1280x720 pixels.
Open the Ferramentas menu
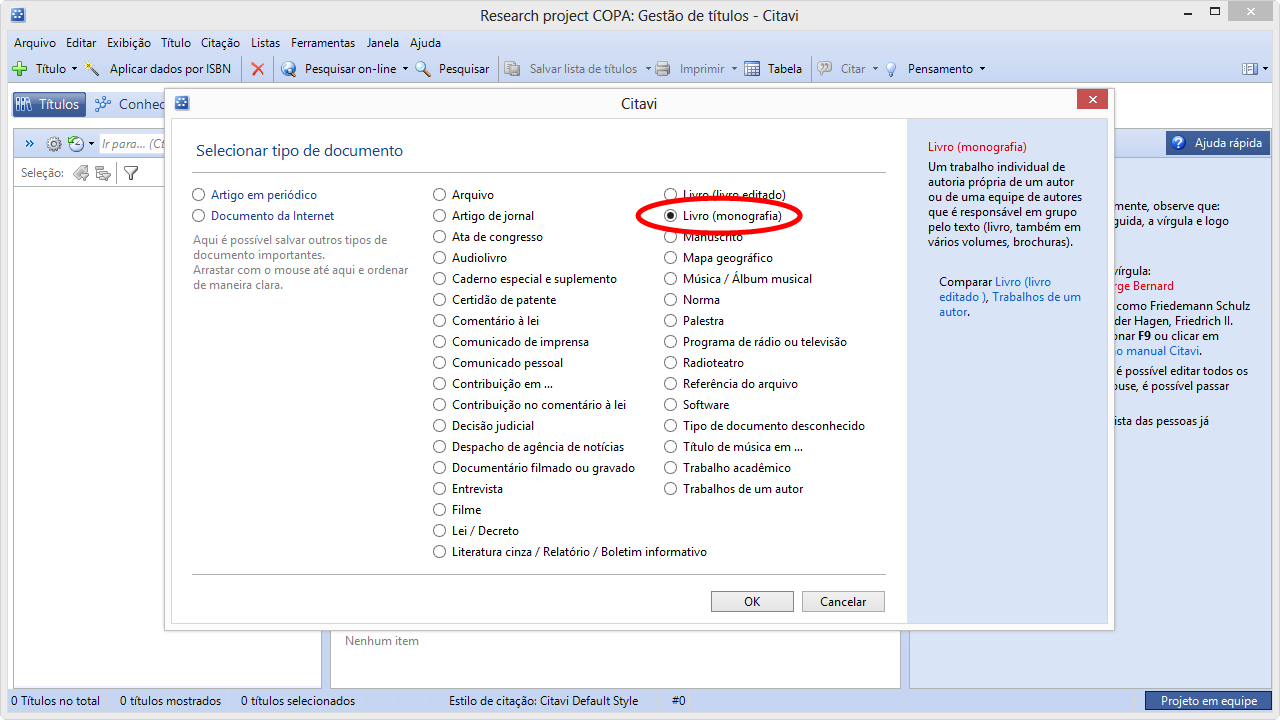[323, 43]
